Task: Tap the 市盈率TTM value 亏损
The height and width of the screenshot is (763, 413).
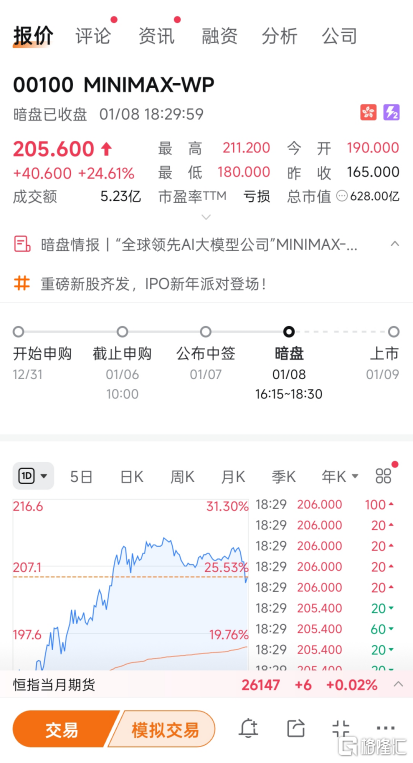Action: click(x=257, y=196)
